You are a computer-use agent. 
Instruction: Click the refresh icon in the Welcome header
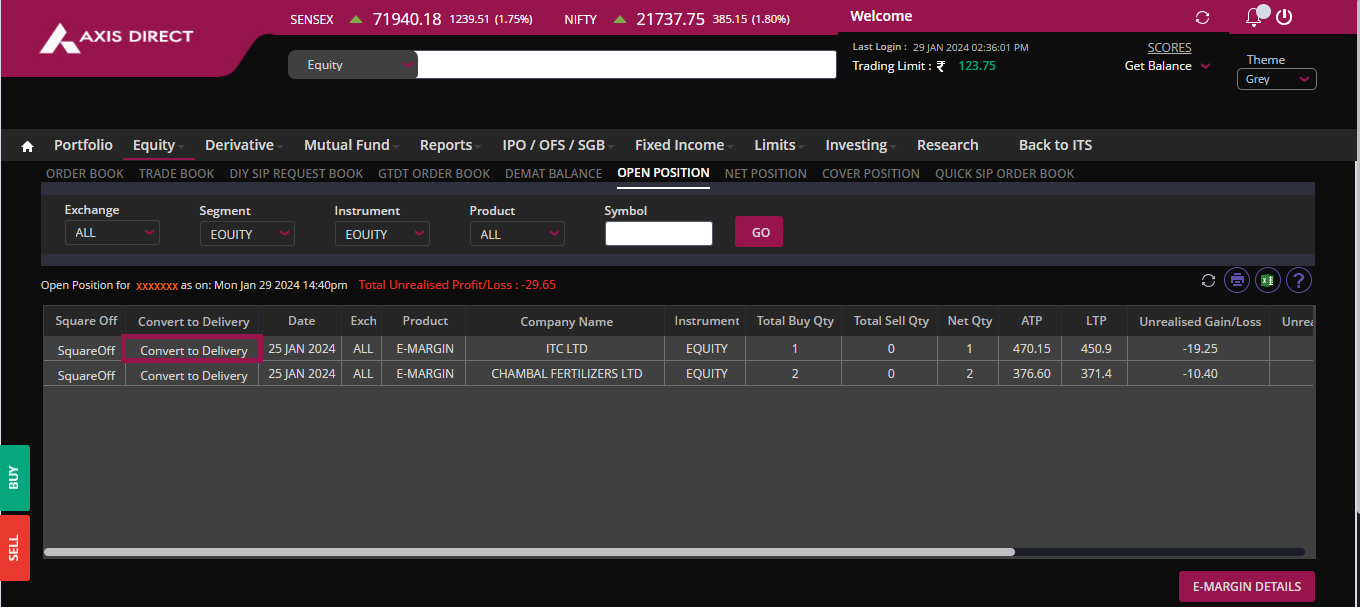coord(1202,18)
